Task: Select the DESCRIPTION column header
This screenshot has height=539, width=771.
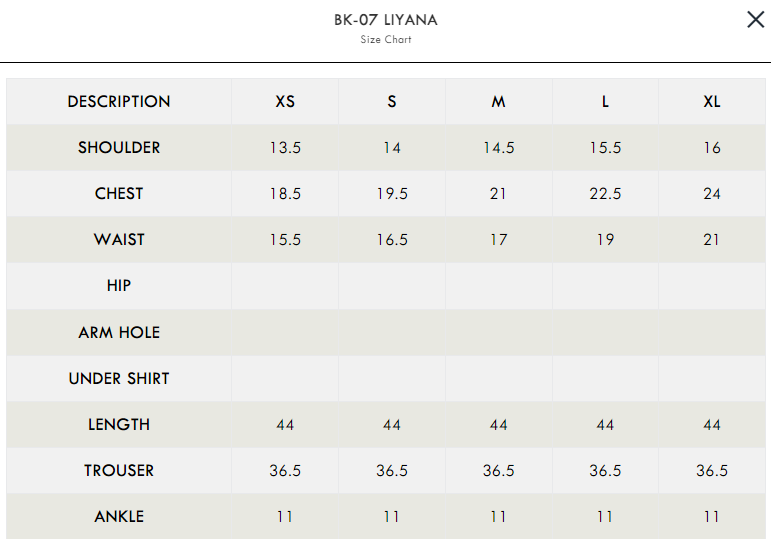Action: click(x=119, y=102)
